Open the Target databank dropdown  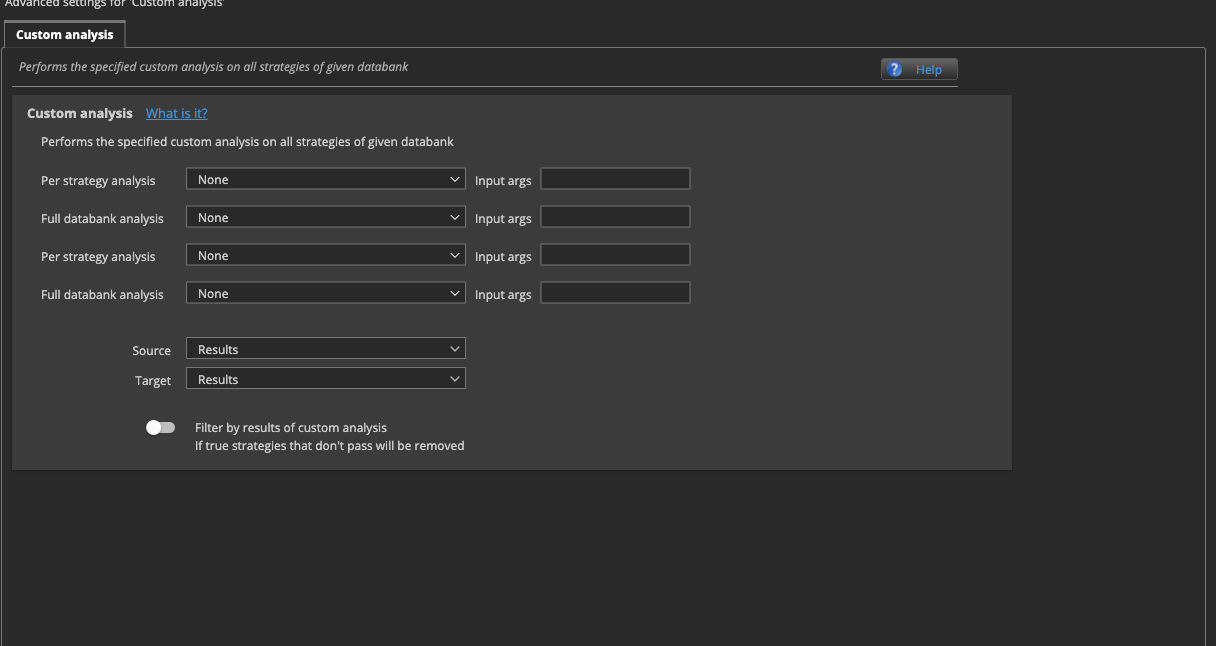326,379
